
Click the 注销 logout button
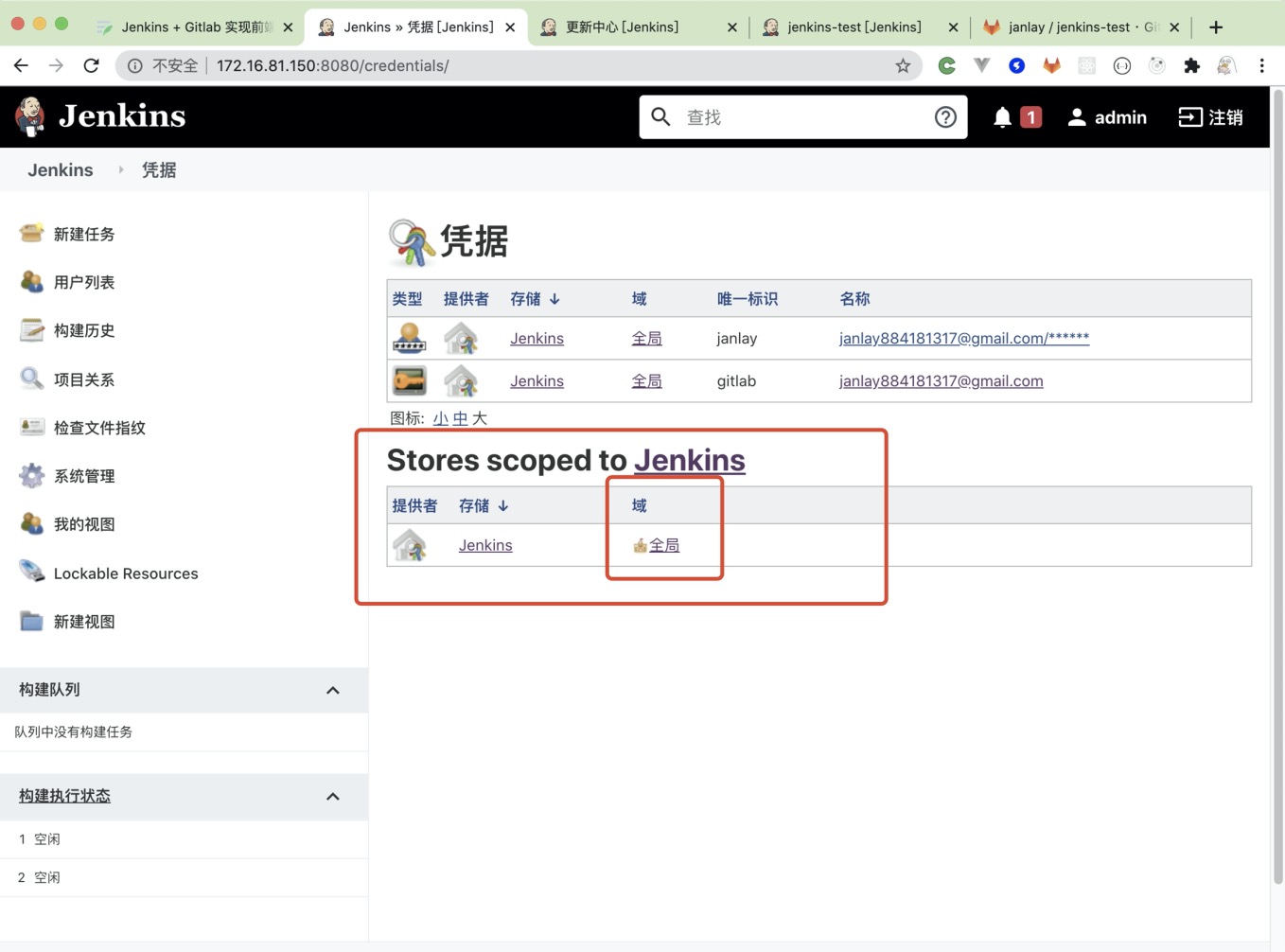[1210, 117]
